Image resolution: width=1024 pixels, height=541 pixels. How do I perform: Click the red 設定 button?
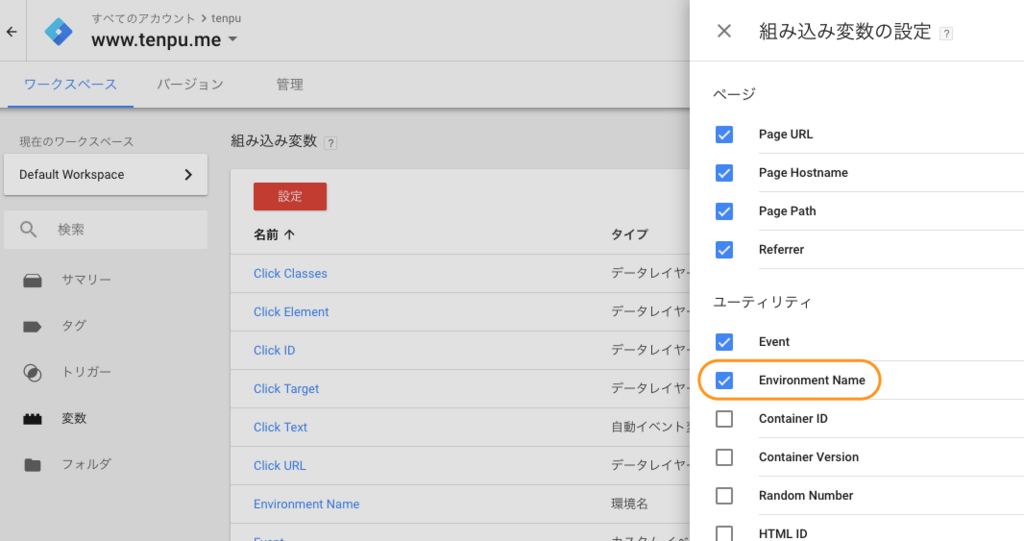pos(290,196)
